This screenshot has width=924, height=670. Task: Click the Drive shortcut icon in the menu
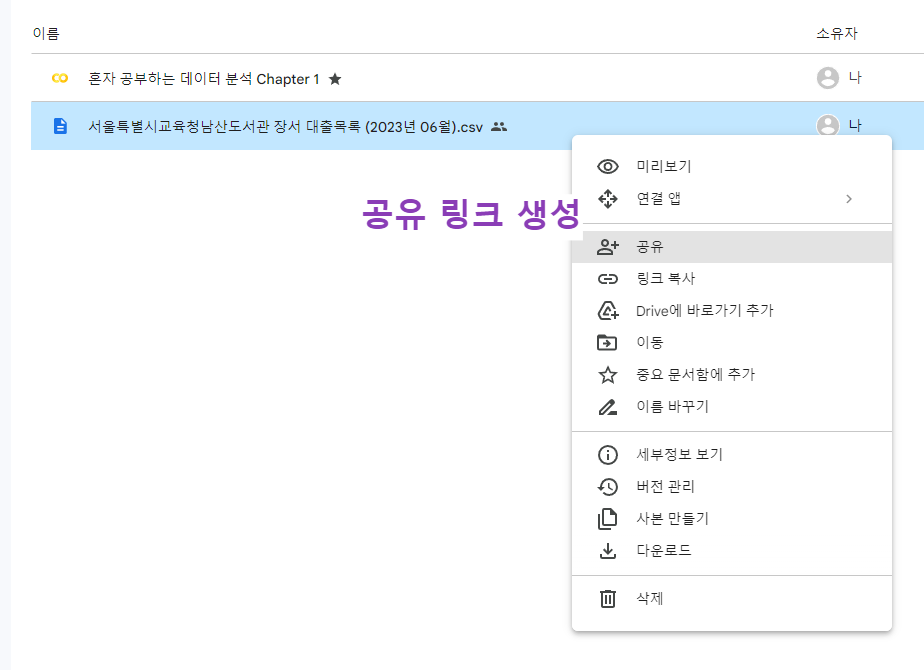tap(608, 311)
